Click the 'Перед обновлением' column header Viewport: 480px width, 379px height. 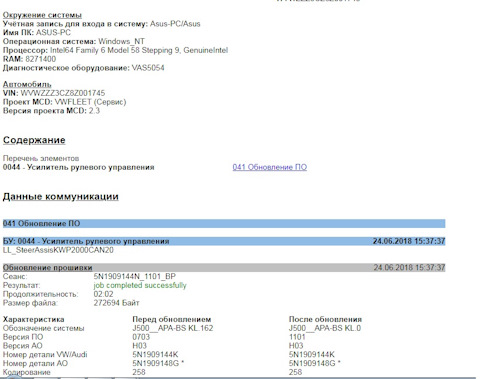[x=172, y=319]
